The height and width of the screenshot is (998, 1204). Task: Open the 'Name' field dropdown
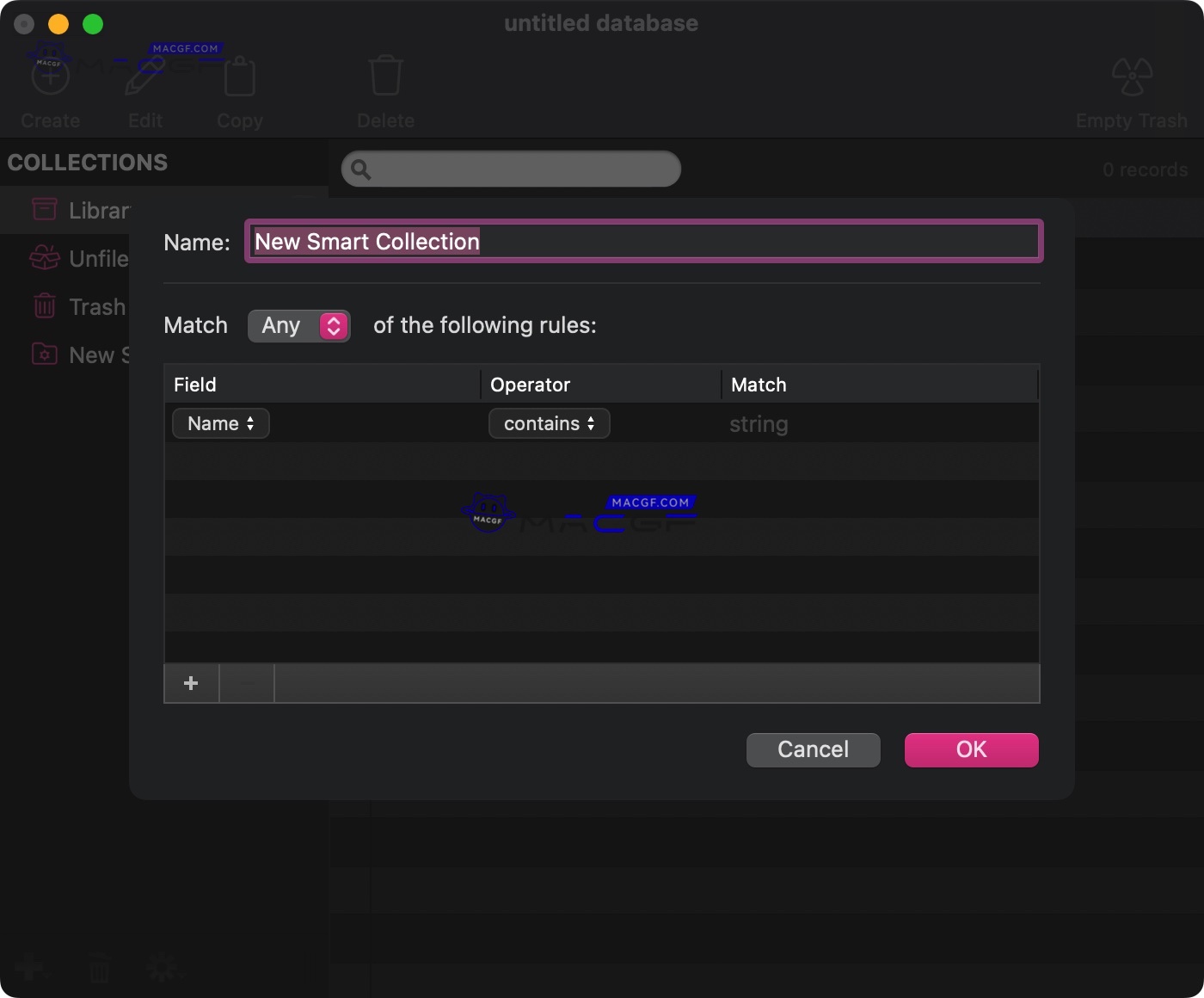[220, 423]
